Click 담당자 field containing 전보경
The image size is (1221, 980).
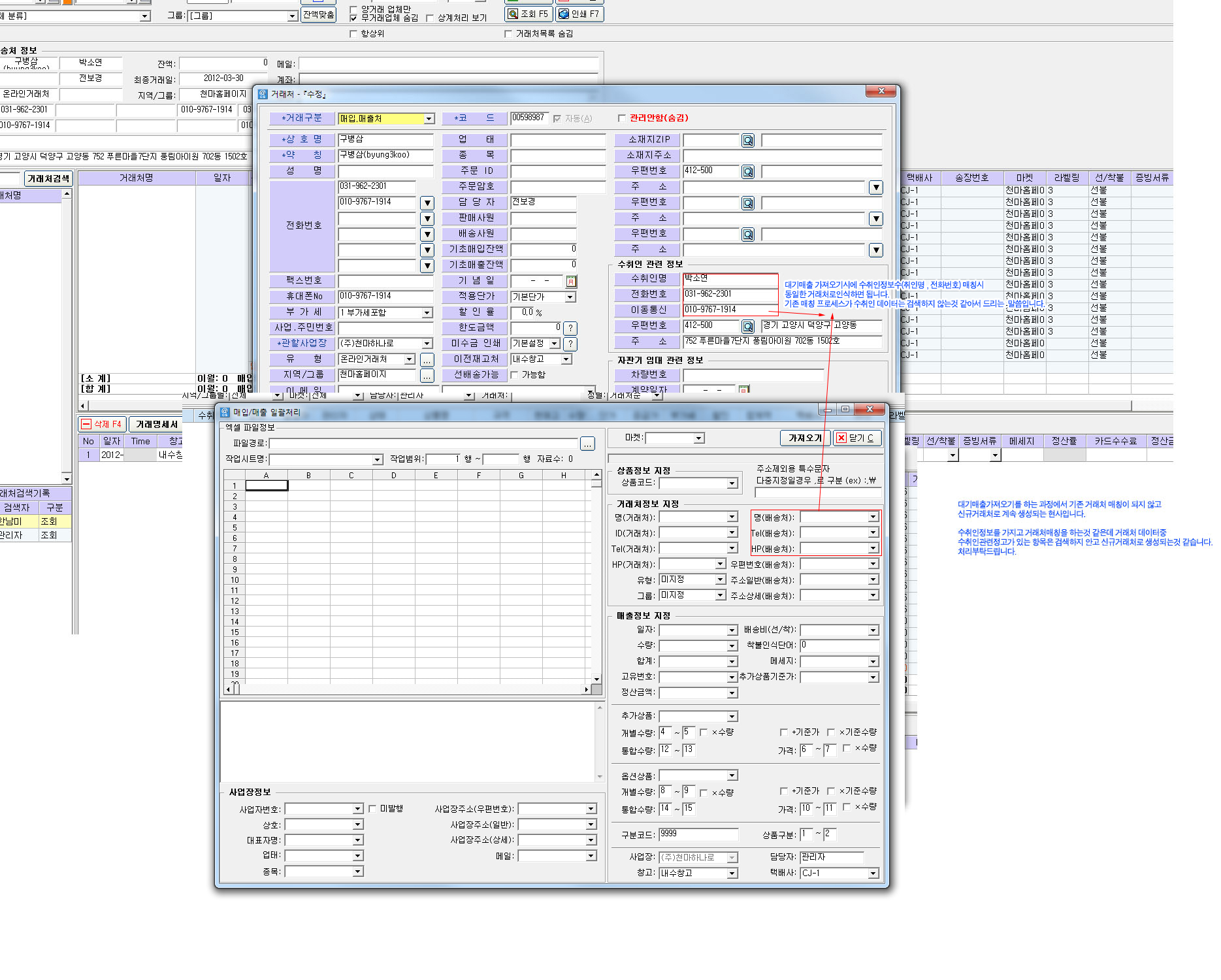[544, 203]
